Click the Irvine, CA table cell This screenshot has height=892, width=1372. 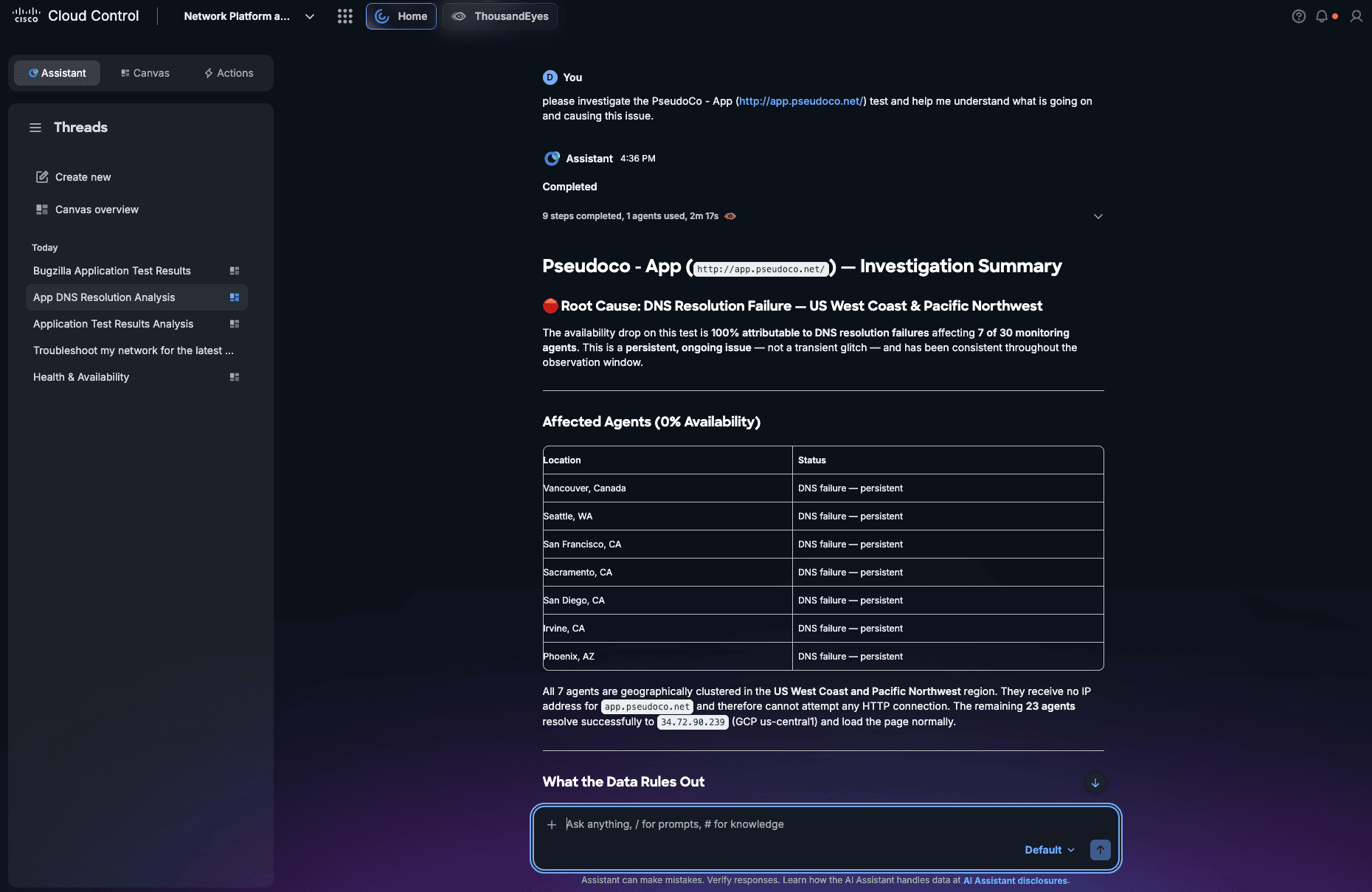pos(668,629)
